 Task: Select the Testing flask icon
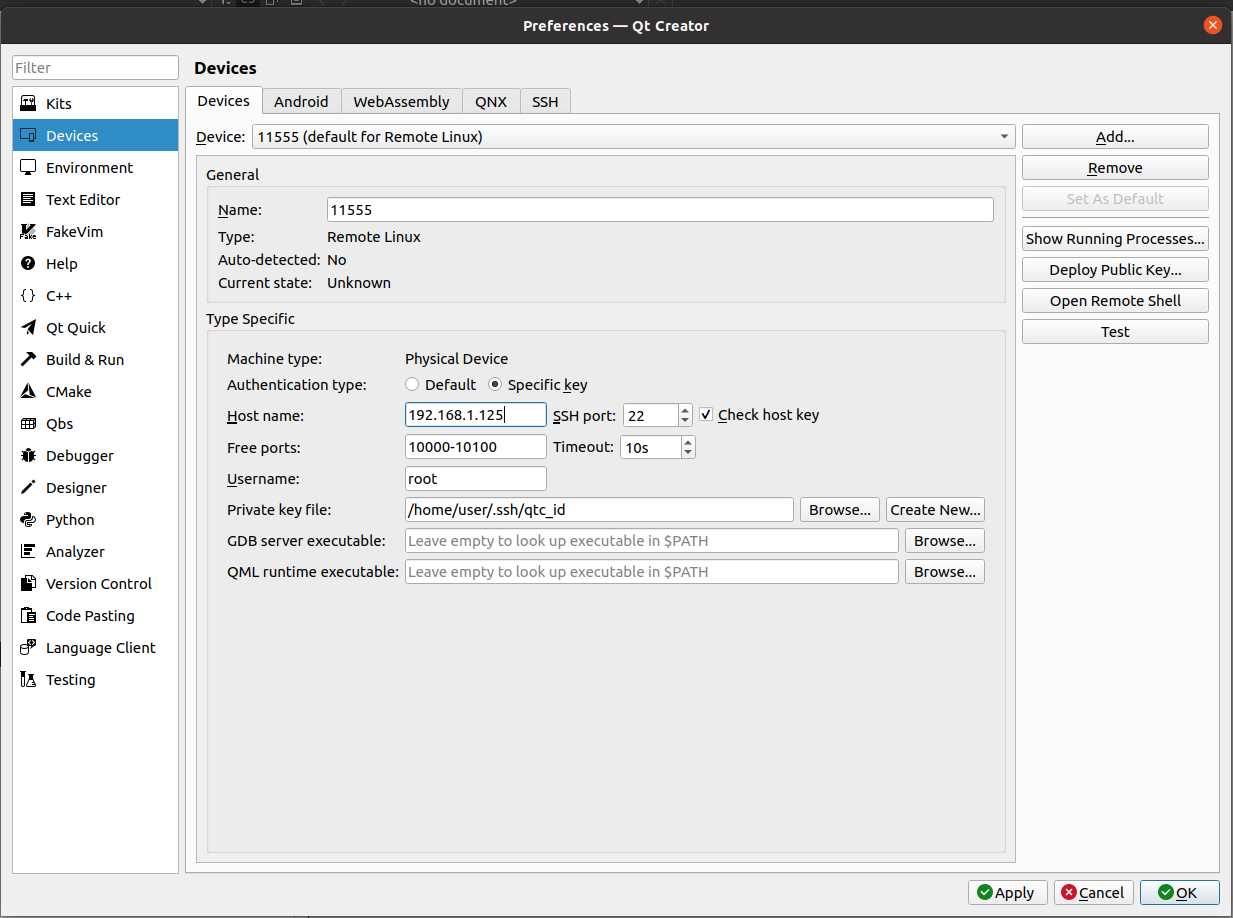click(28, 680)
